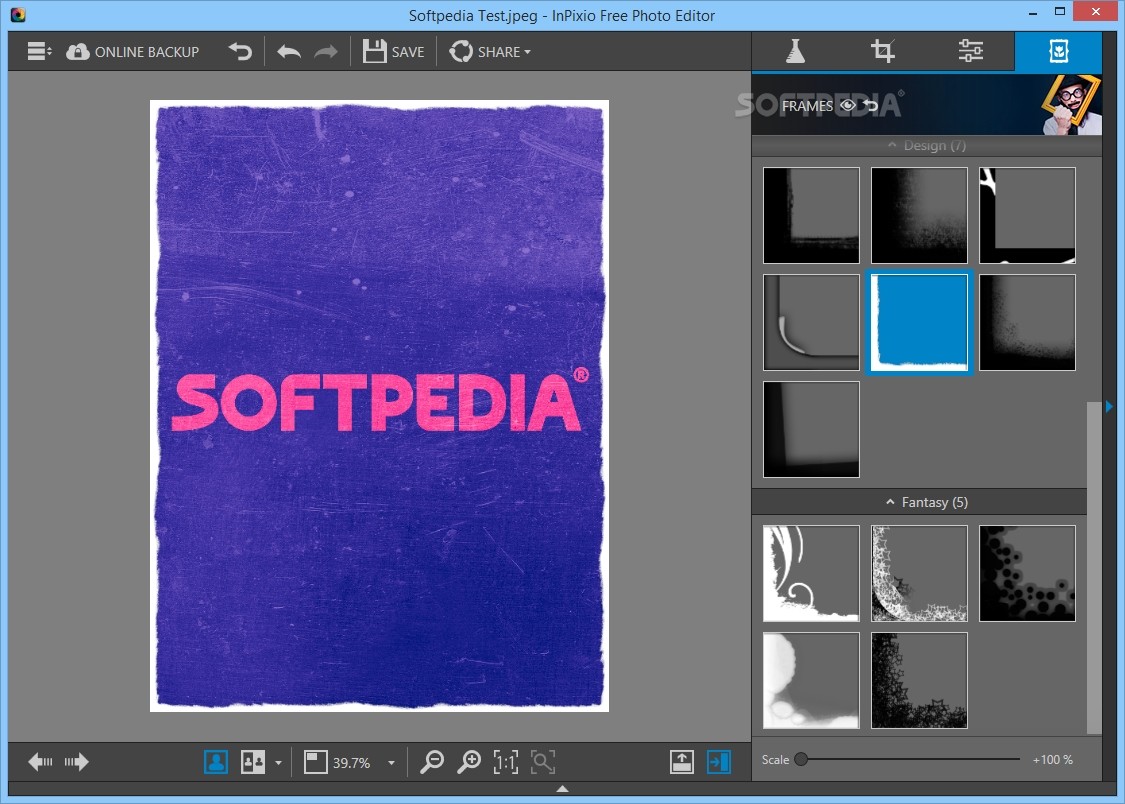Toggle single image view mode

tap(216, 761)
